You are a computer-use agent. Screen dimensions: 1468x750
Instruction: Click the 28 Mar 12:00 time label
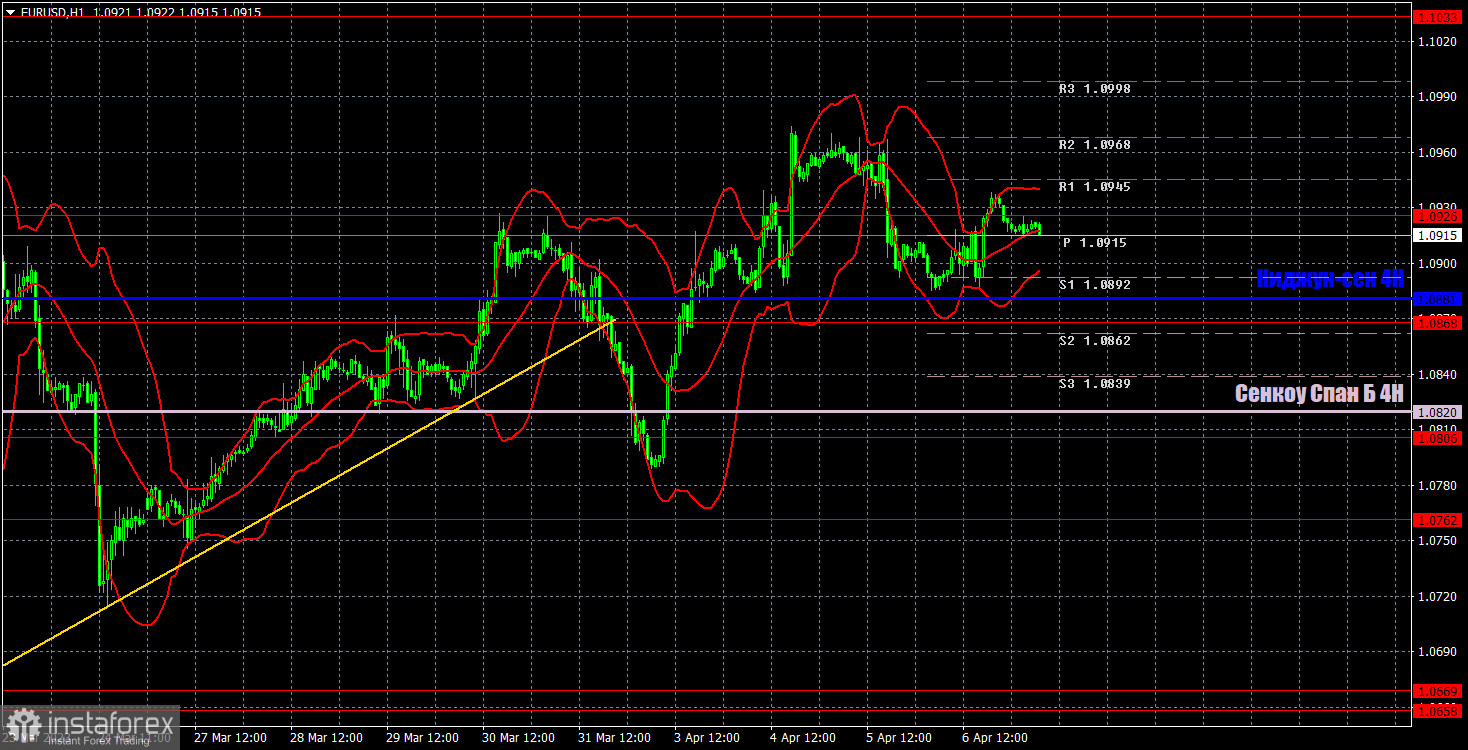point(325,738)
